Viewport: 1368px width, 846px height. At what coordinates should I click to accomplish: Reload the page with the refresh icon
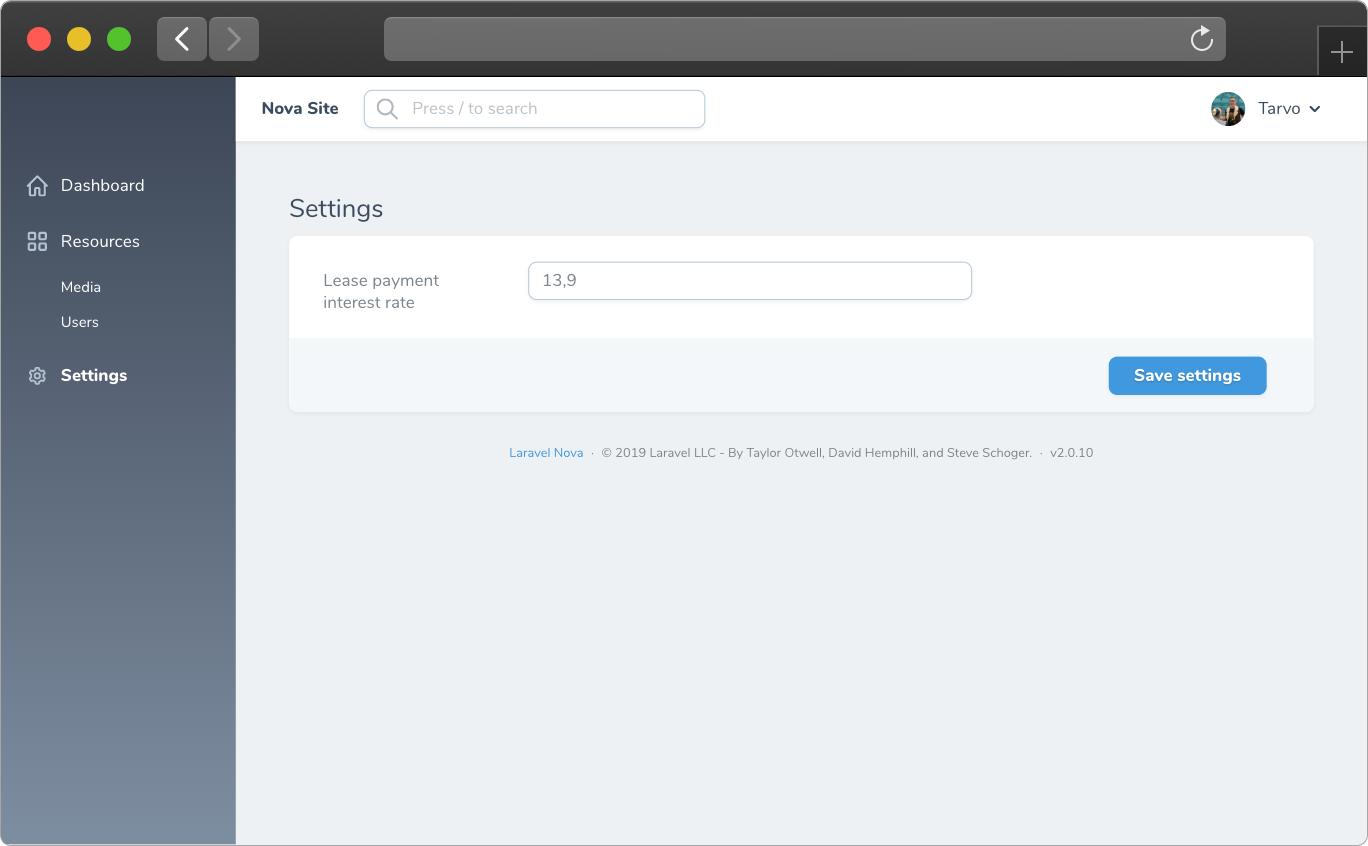[1200, 39]
